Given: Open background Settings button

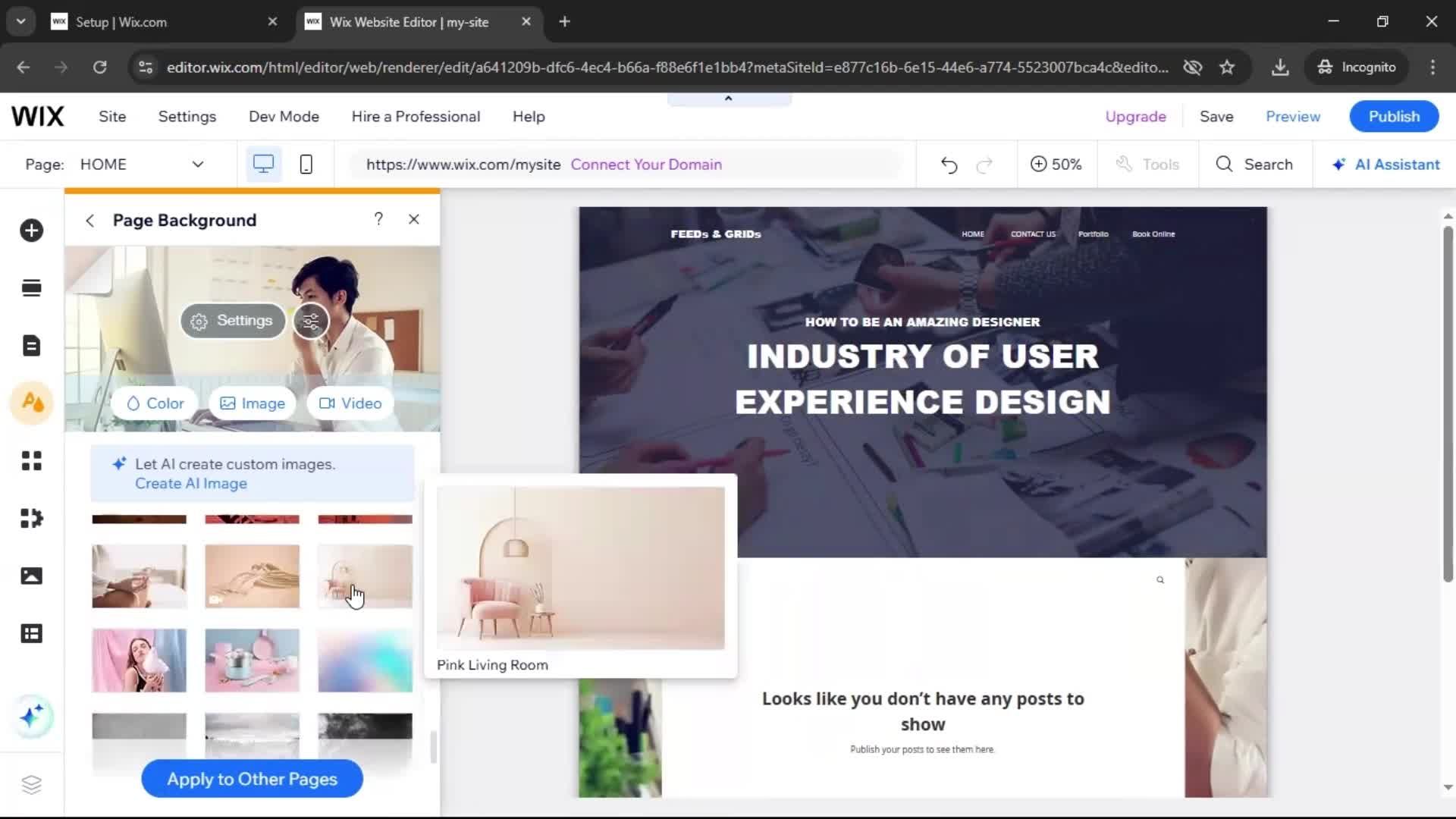Looking at the screenshot, I should point(232,321).
